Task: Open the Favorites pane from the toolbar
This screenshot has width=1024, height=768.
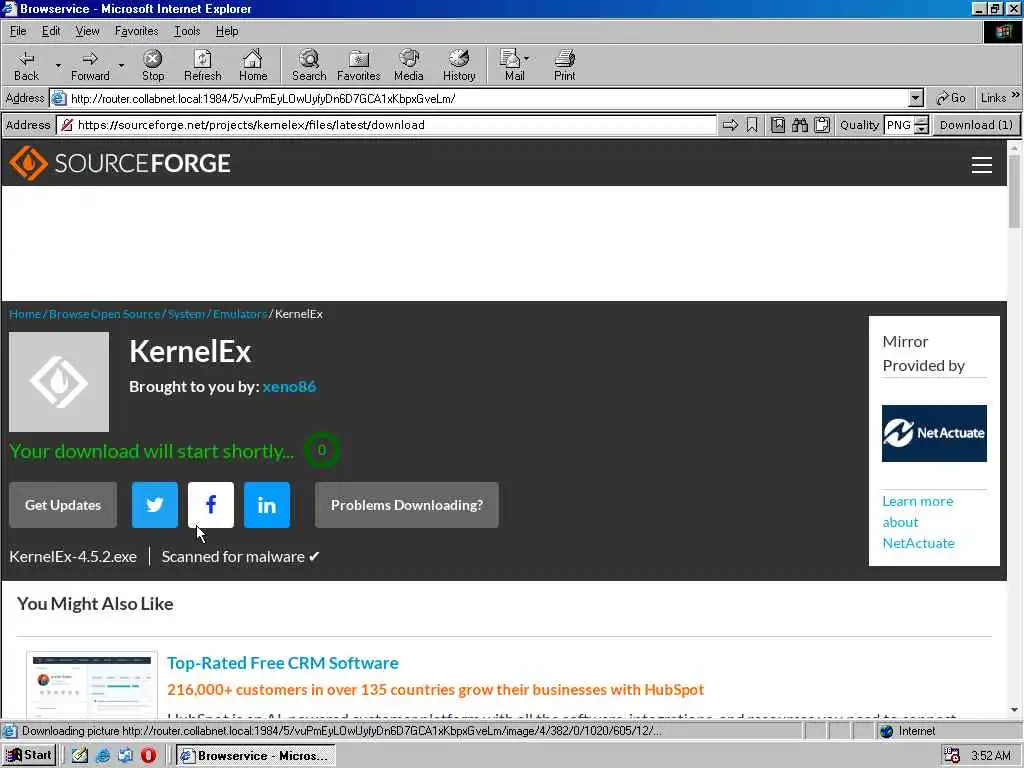Action: [359, 66]
